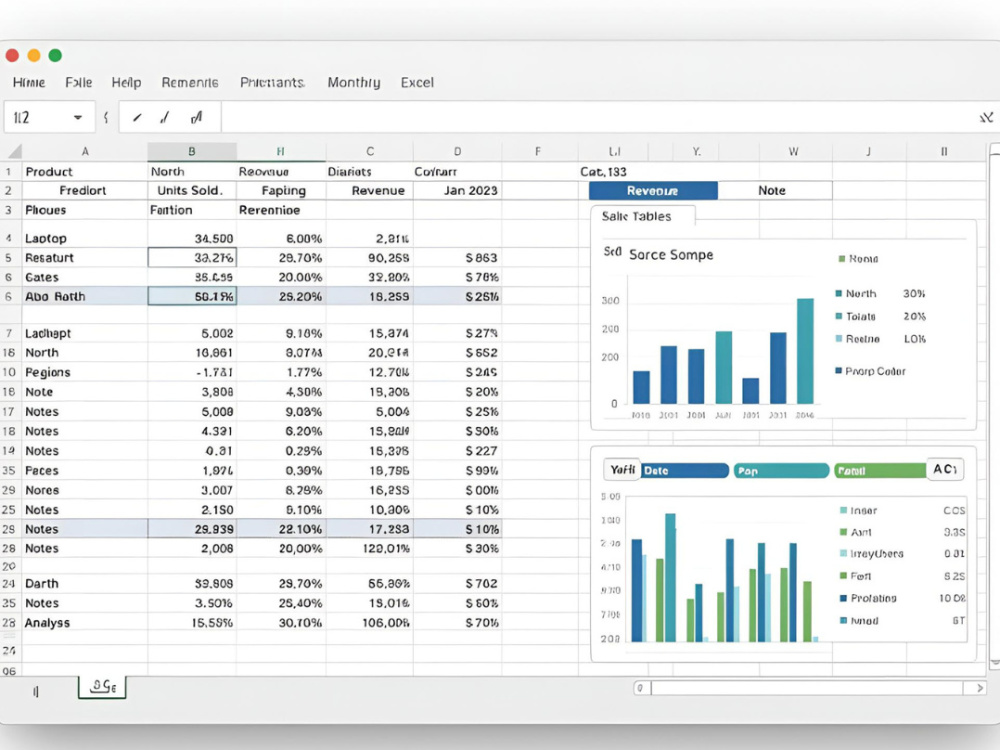Click the sheet tab at bottom
Screen dimensions: 1000x750
pyautogui.click(x=102, y=686)
